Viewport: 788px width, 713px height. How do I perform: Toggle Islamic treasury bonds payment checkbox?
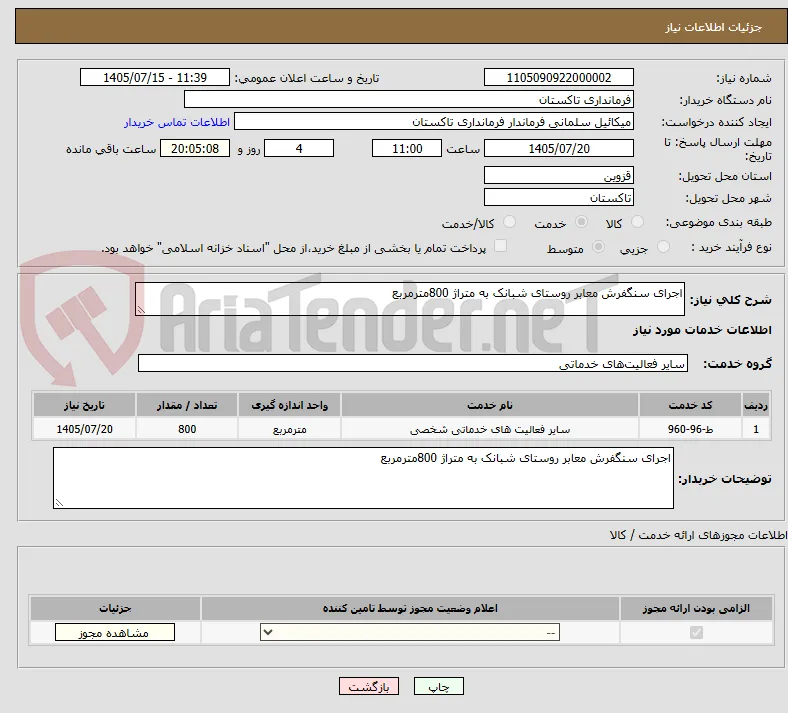500,246
